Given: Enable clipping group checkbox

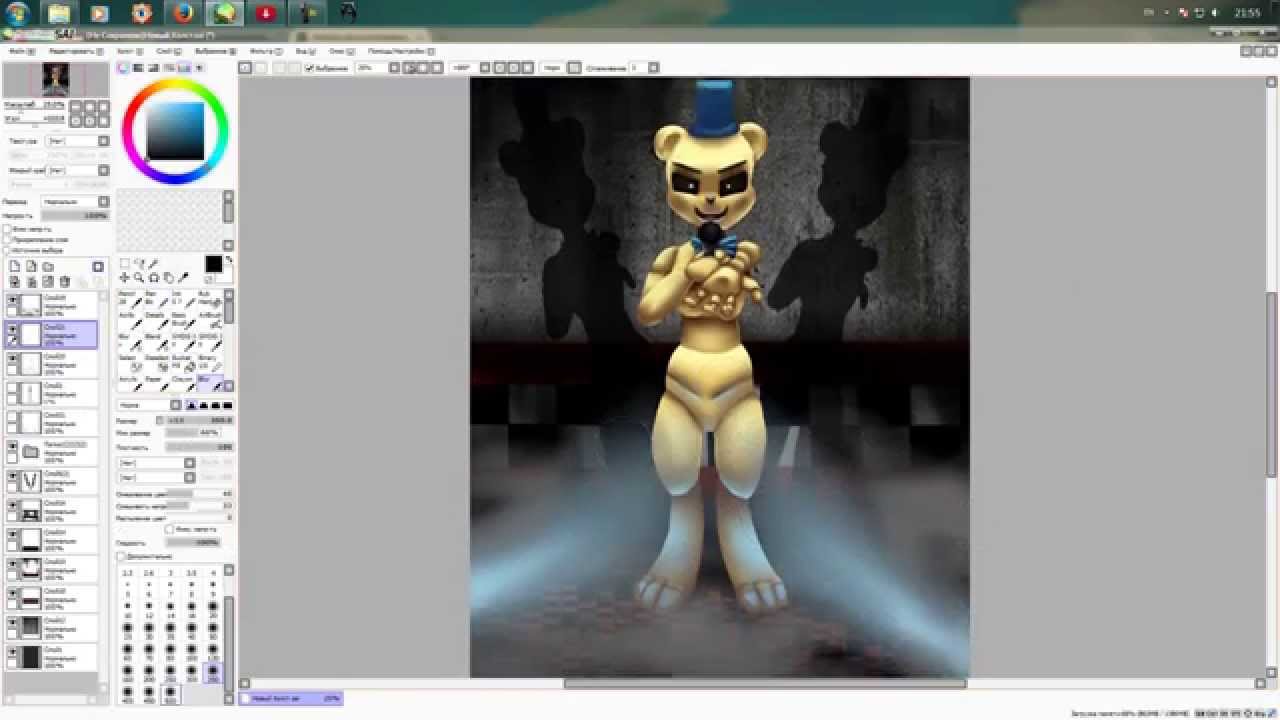Looking at the screenshot, I should (x=8, y=240).
